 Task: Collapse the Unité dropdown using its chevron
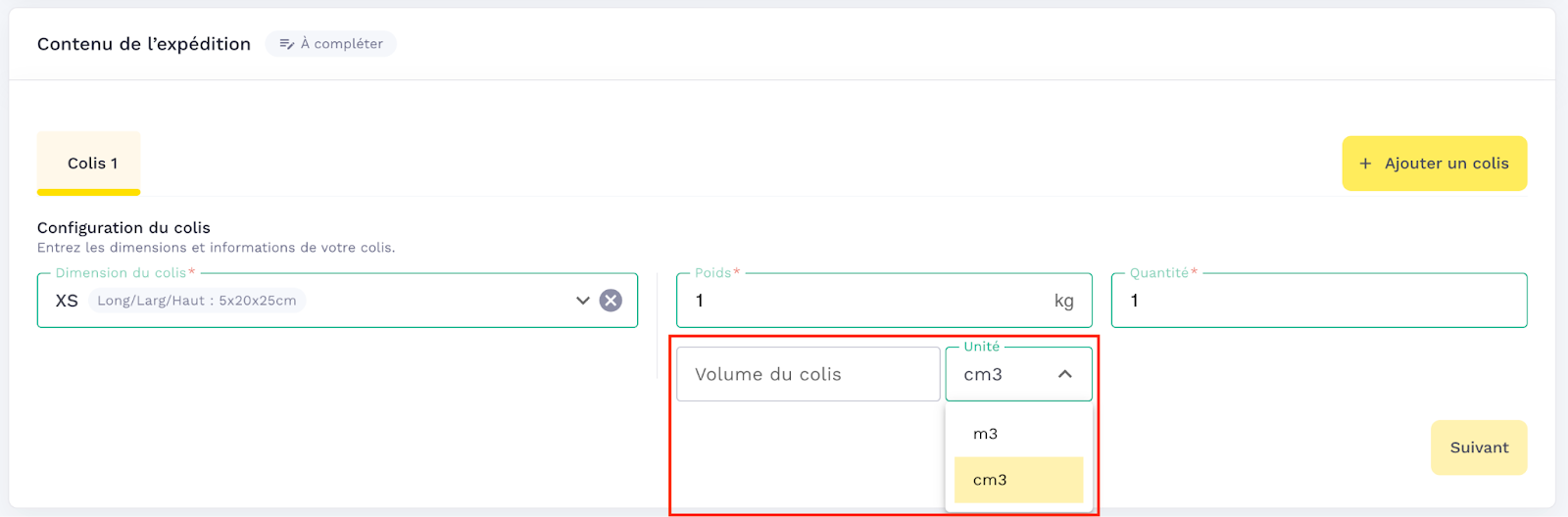(x=1065, y=374)
